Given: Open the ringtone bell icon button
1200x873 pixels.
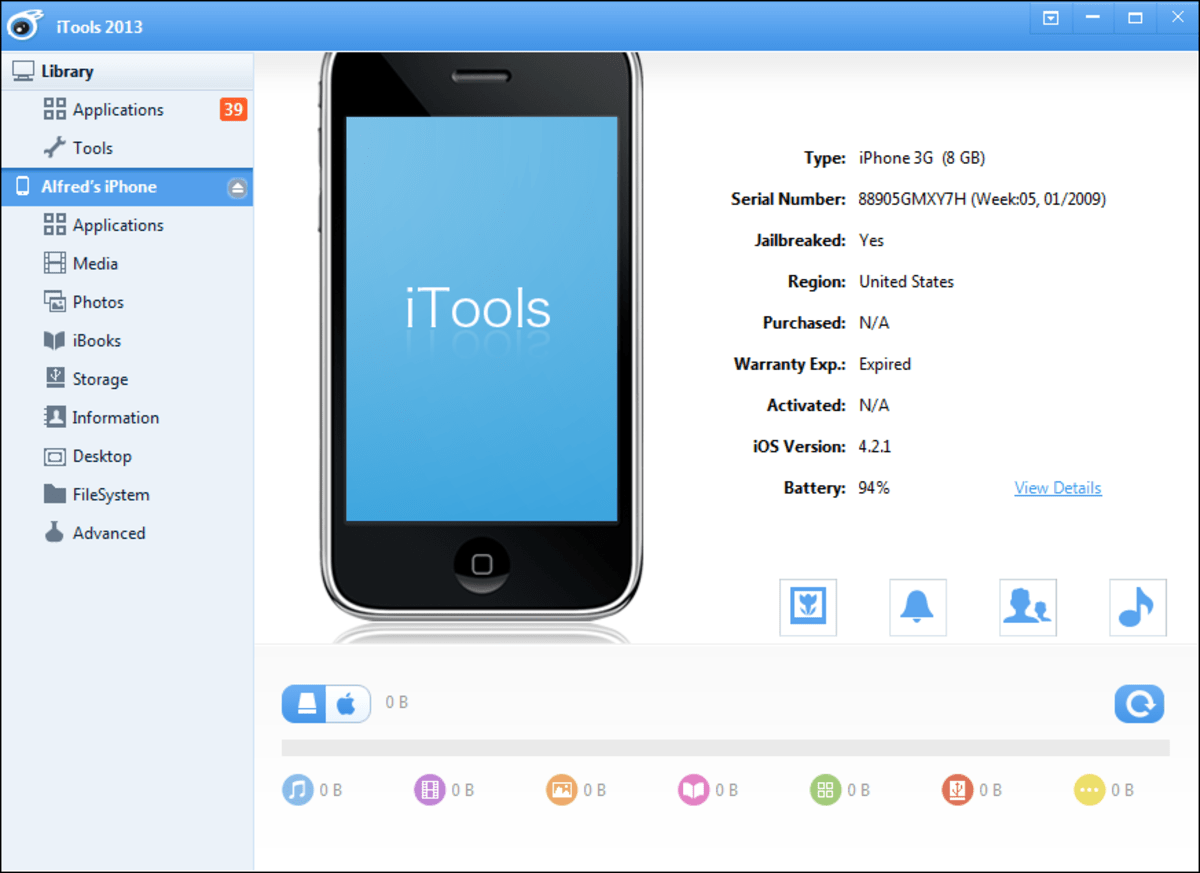Looking at the screenshot, I should 918,607.
